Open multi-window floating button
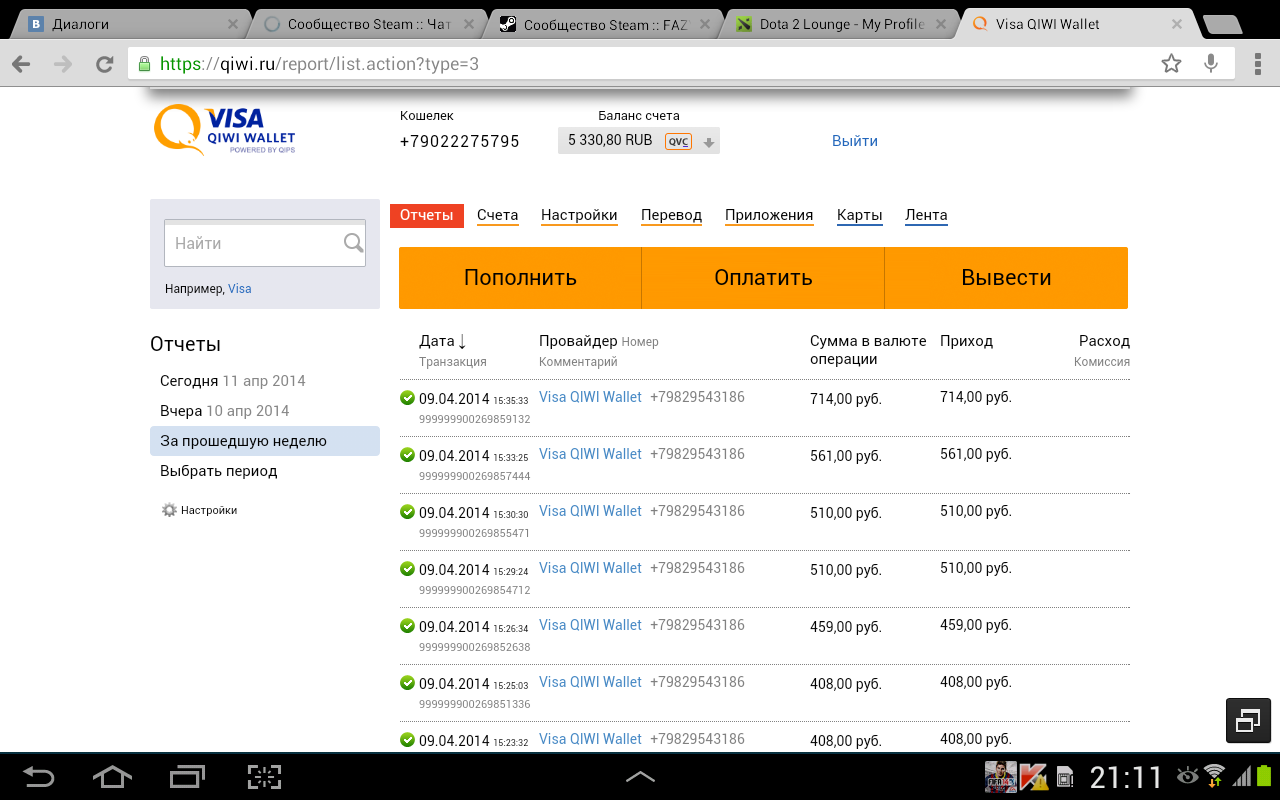Image resolution: width=1280 pixels, height=800 pixels. (1248, 720)
